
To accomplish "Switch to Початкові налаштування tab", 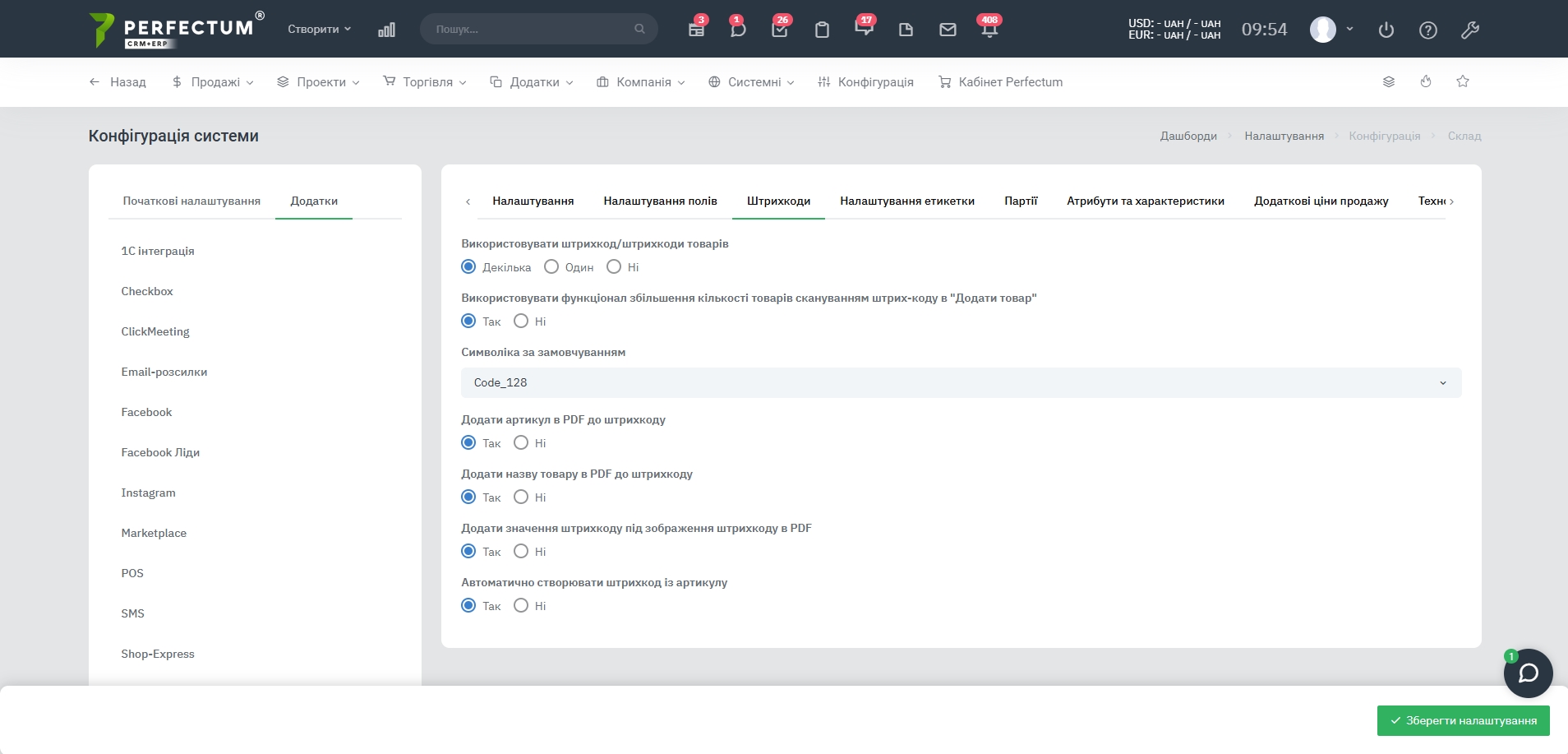I will point(191,201).
